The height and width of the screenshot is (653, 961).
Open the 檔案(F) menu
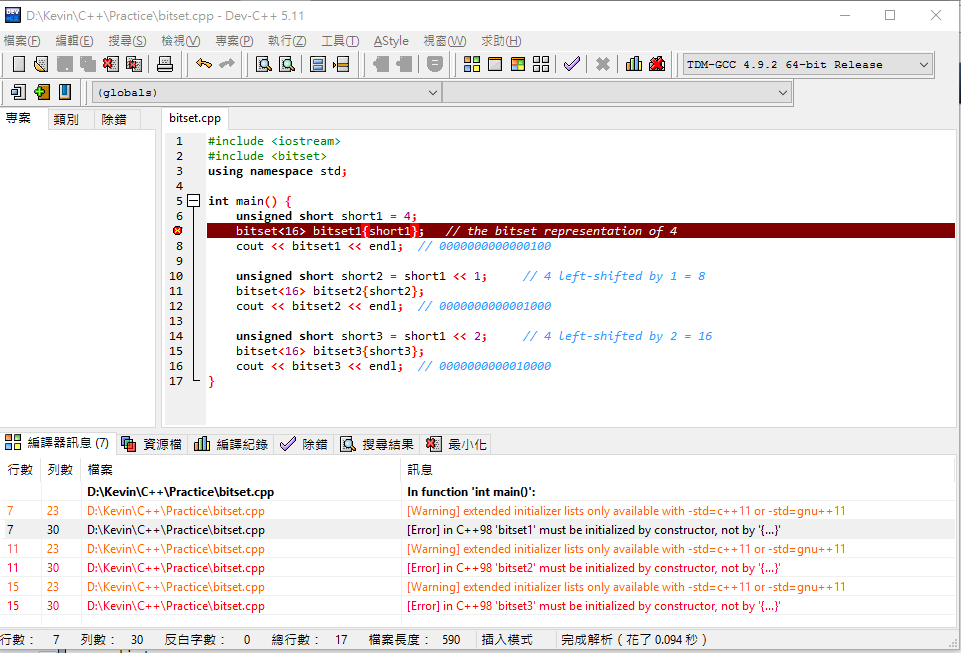[22, 41]
